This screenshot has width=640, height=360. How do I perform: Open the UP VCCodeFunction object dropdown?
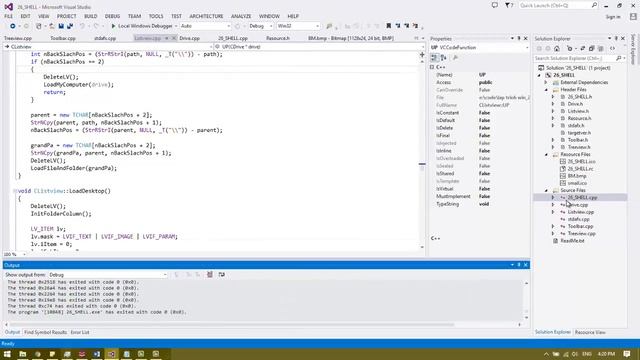coord(480,47)
